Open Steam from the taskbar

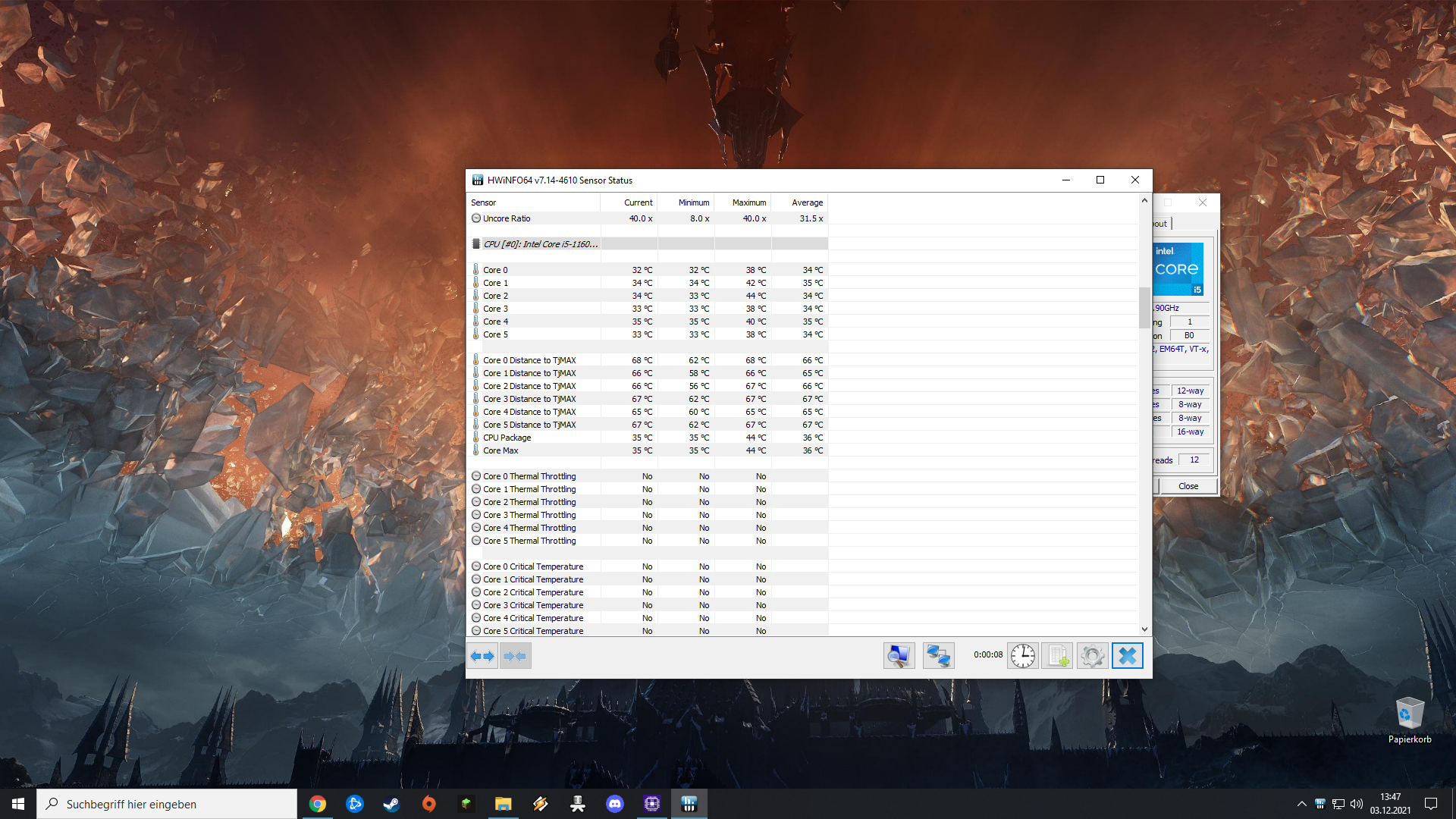[x=391, y=804]
